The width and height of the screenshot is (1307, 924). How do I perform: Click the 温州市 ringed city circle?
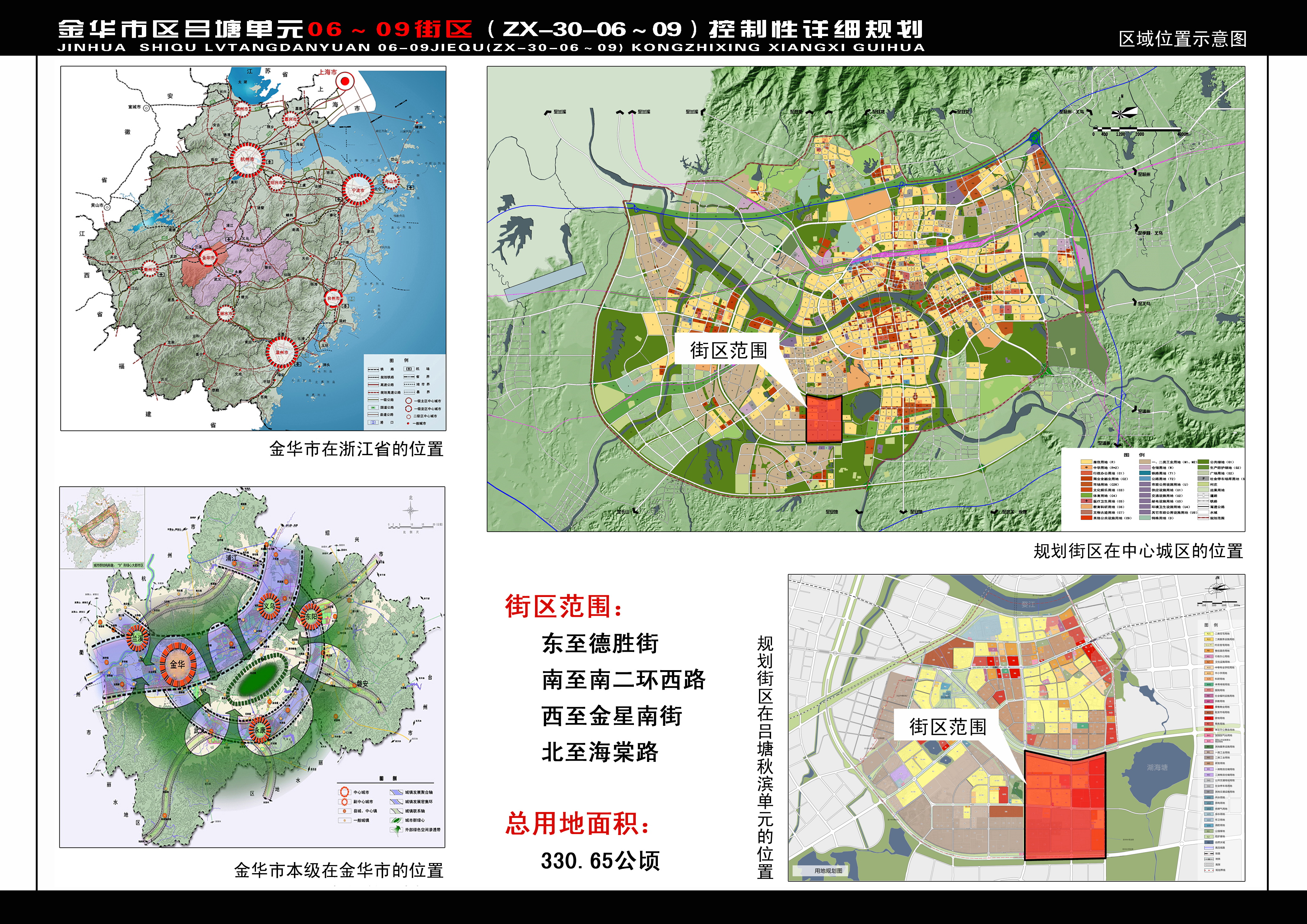282,352
